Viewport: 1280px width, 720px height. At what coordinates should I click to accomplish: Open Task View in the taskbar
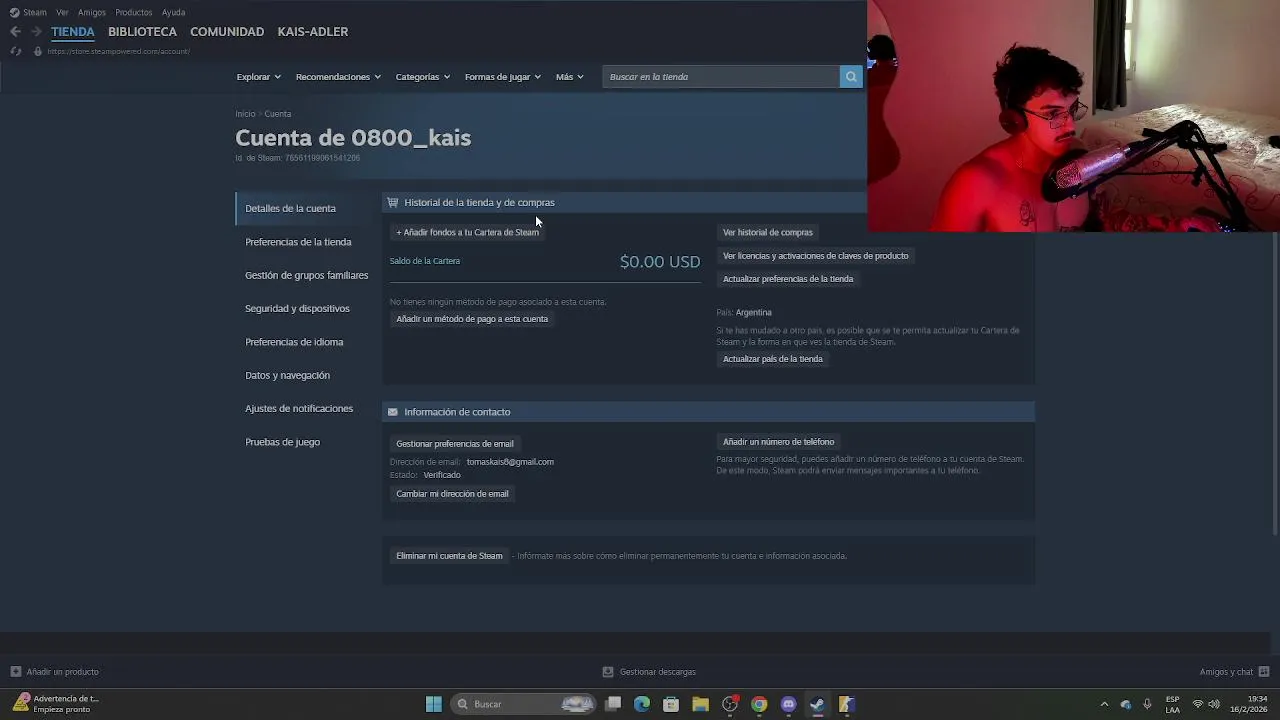click(613, 704)
